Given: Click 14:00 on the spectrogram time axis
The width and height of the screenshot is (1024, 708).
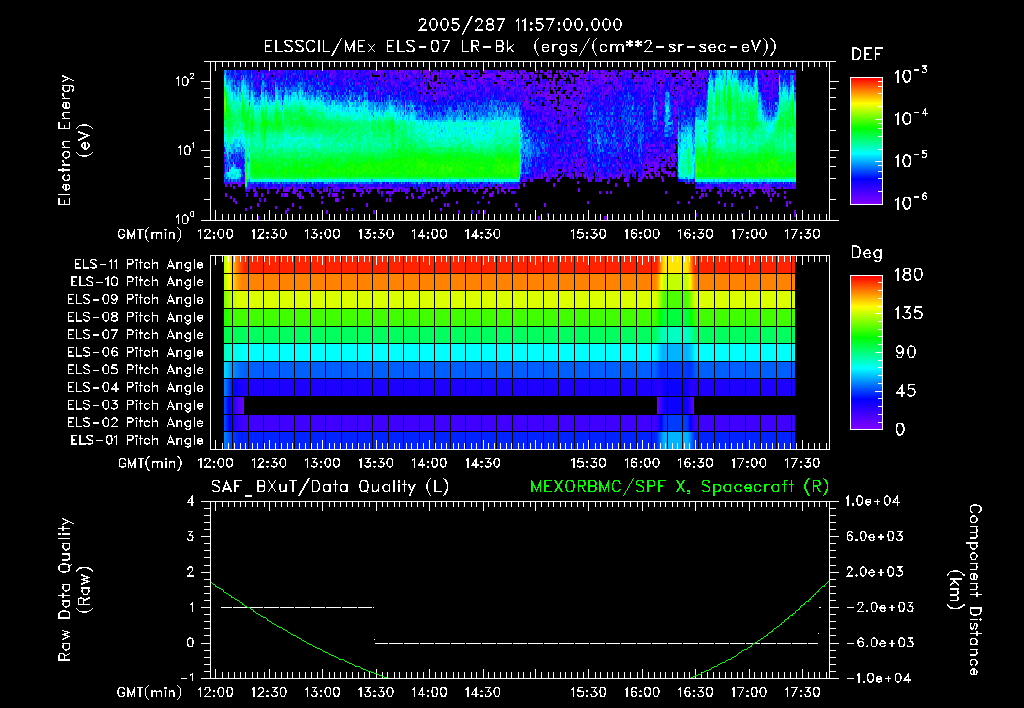Looking at the screenshot, I should tap(428, 234).
